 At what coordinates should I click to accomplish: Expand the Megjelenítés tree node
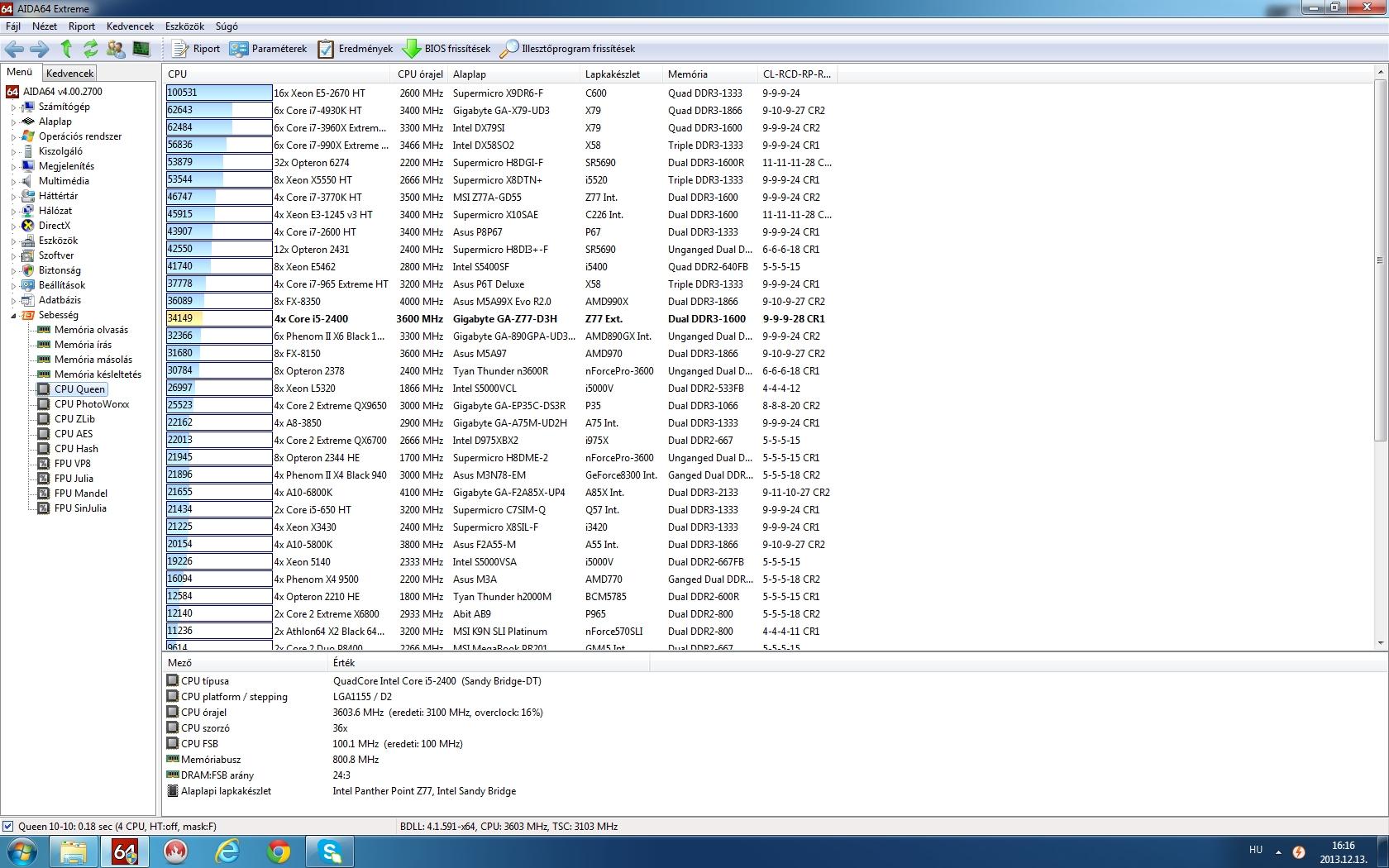13,166
